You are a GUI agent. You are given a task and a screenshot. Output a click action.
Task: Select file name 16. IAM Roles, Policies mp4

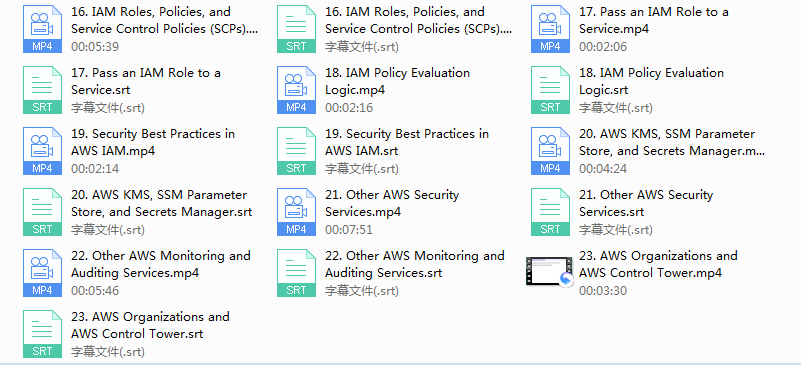coord(164,20)
